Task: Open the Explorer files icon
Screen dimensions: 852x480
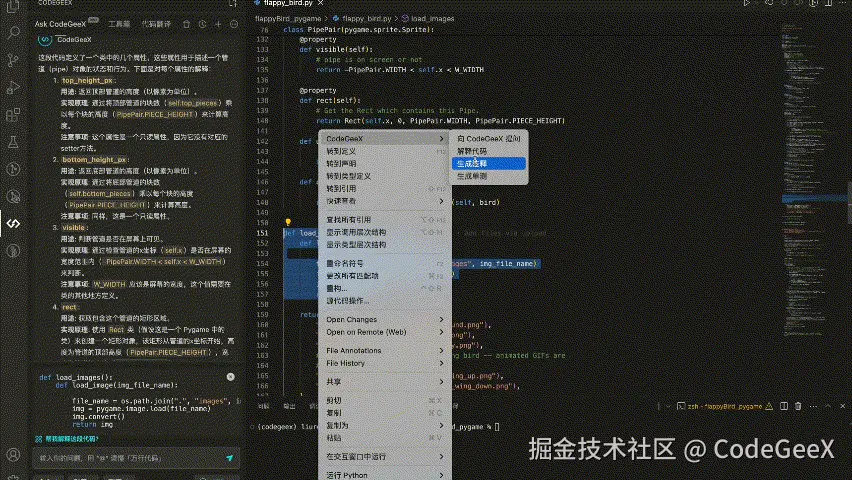Action: (x=13, y=7)
